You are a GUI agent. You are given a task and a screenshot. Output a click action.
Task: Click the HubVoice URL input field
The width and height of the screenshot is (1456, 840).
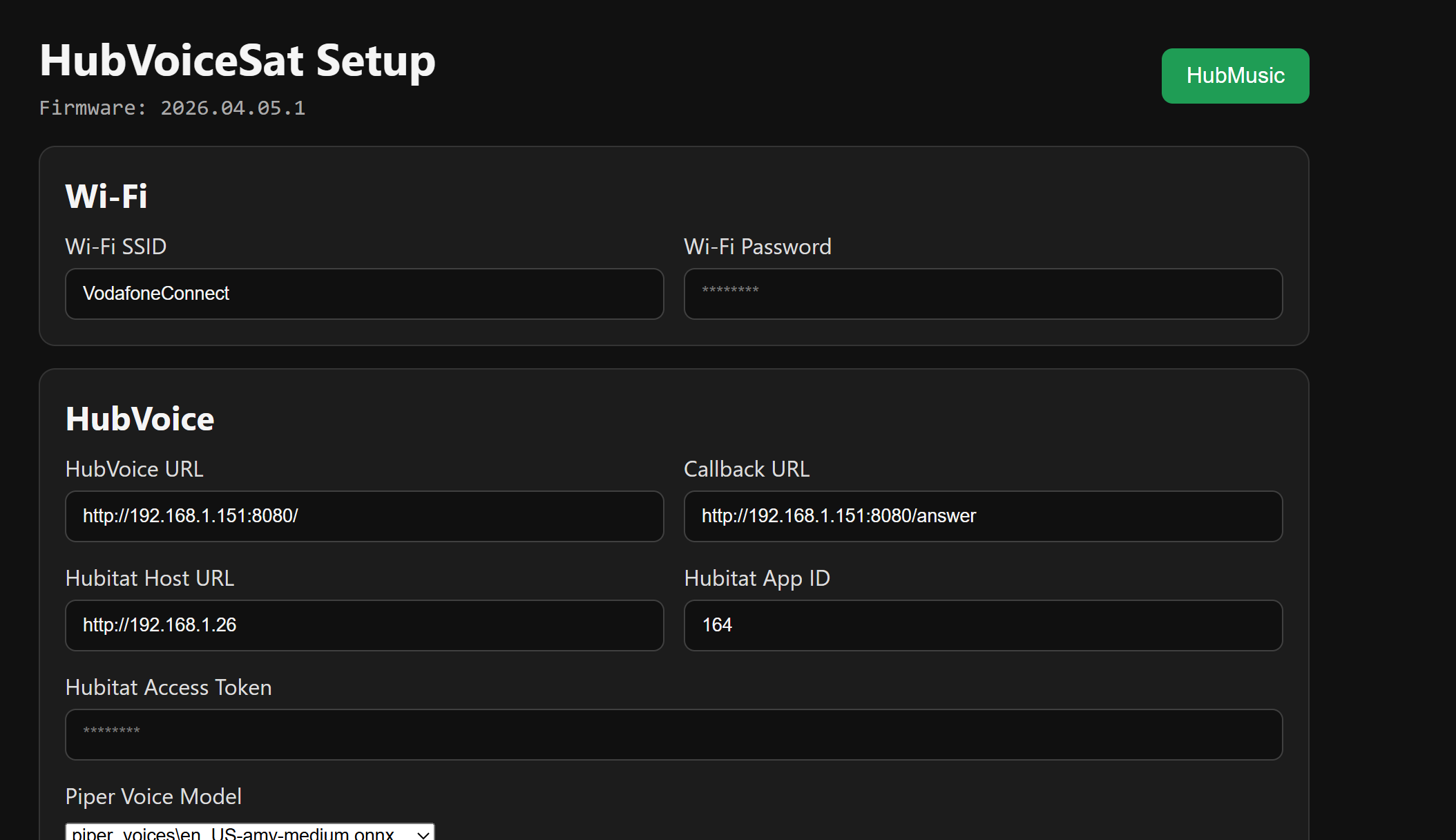click(364, 516)
